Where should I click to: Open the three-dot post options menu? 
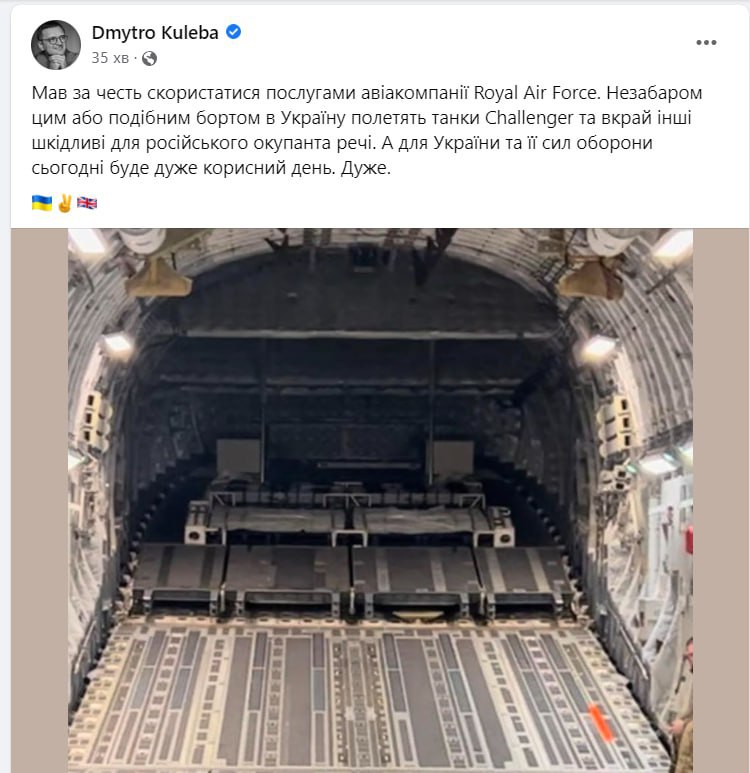coord(706,43)
